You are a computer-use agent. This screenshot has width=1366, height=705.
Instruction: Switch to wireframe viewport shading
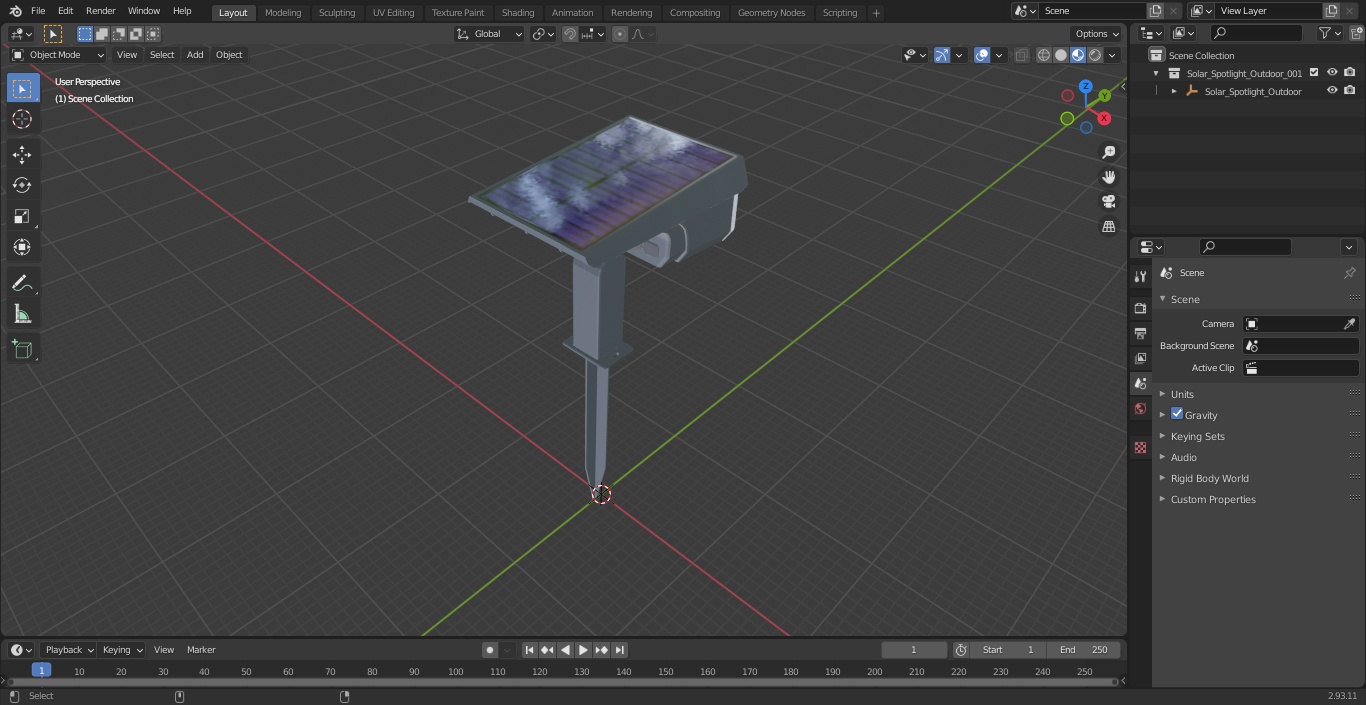(x=1043, y=55)
